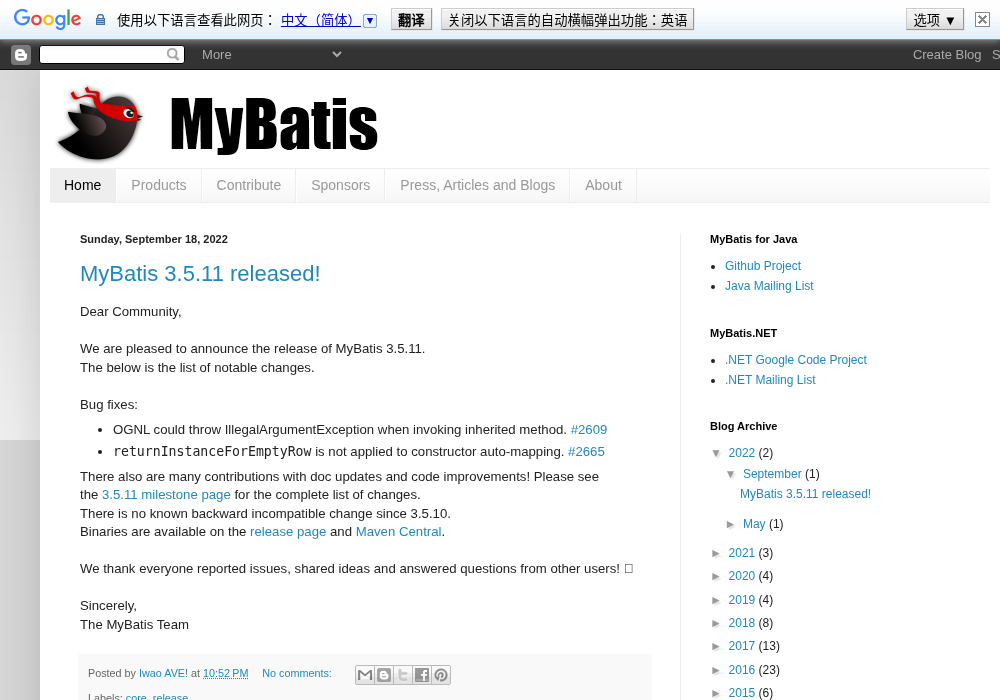Screen dimensions: 1000x700
Task: Share the post to Pinterest
Action: (x=441, y=674)
